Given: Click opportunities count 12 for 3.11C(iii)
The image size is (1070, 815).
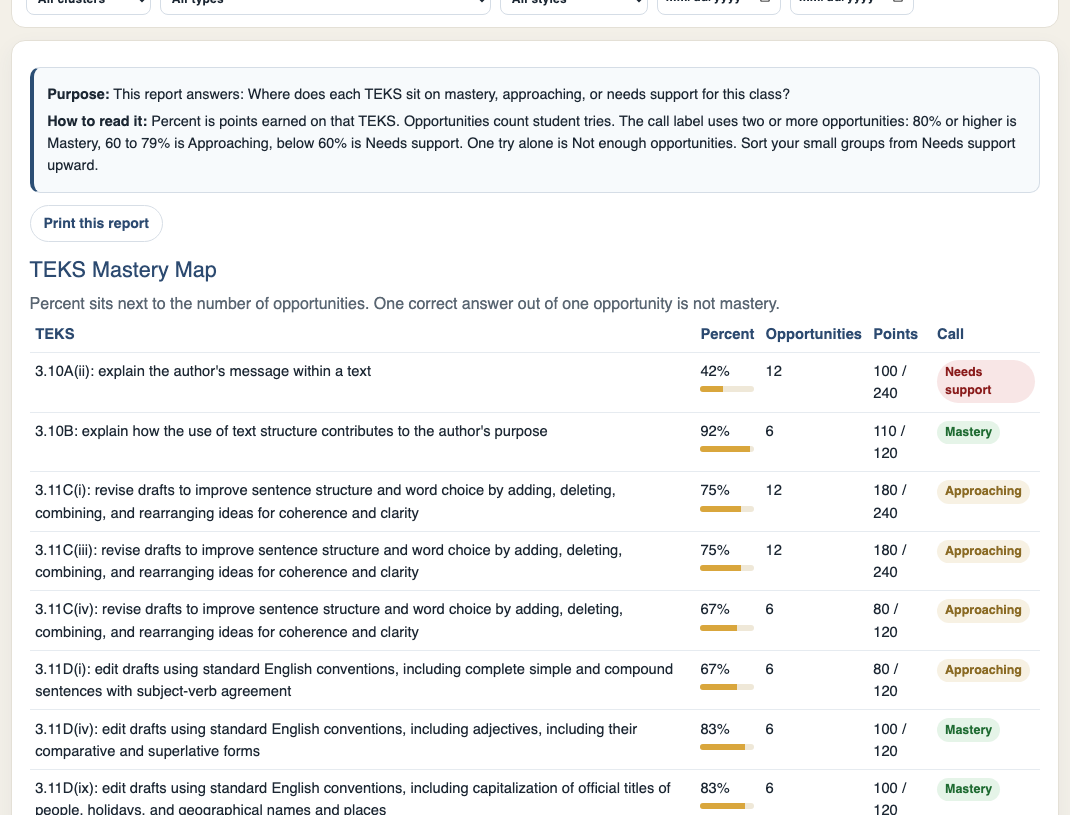Looking at the screenshot, I should (x=773, y=550).
